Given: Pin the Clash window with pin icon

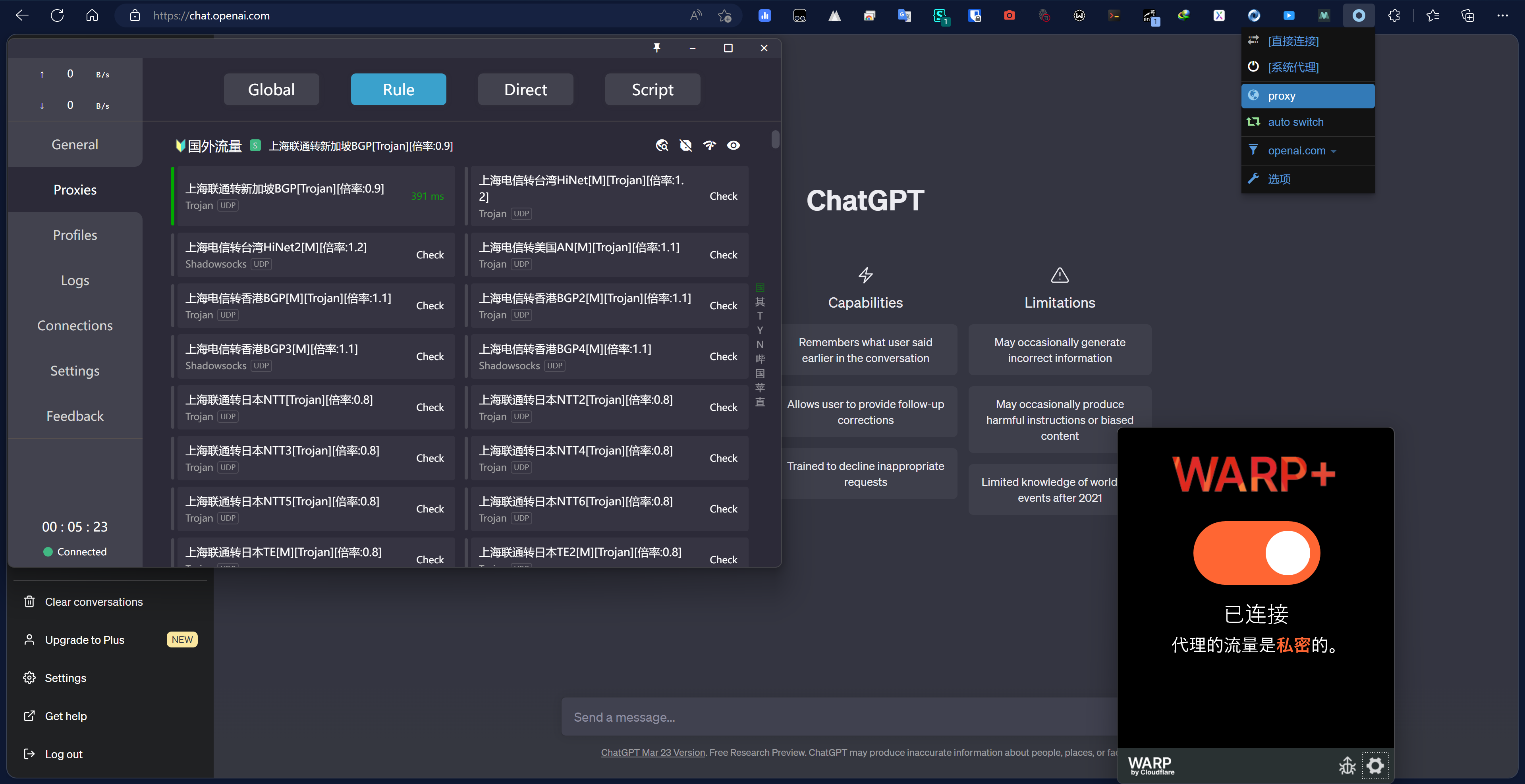Looking at the screenshot, I should pyautogui.click(x=656, y=48).
